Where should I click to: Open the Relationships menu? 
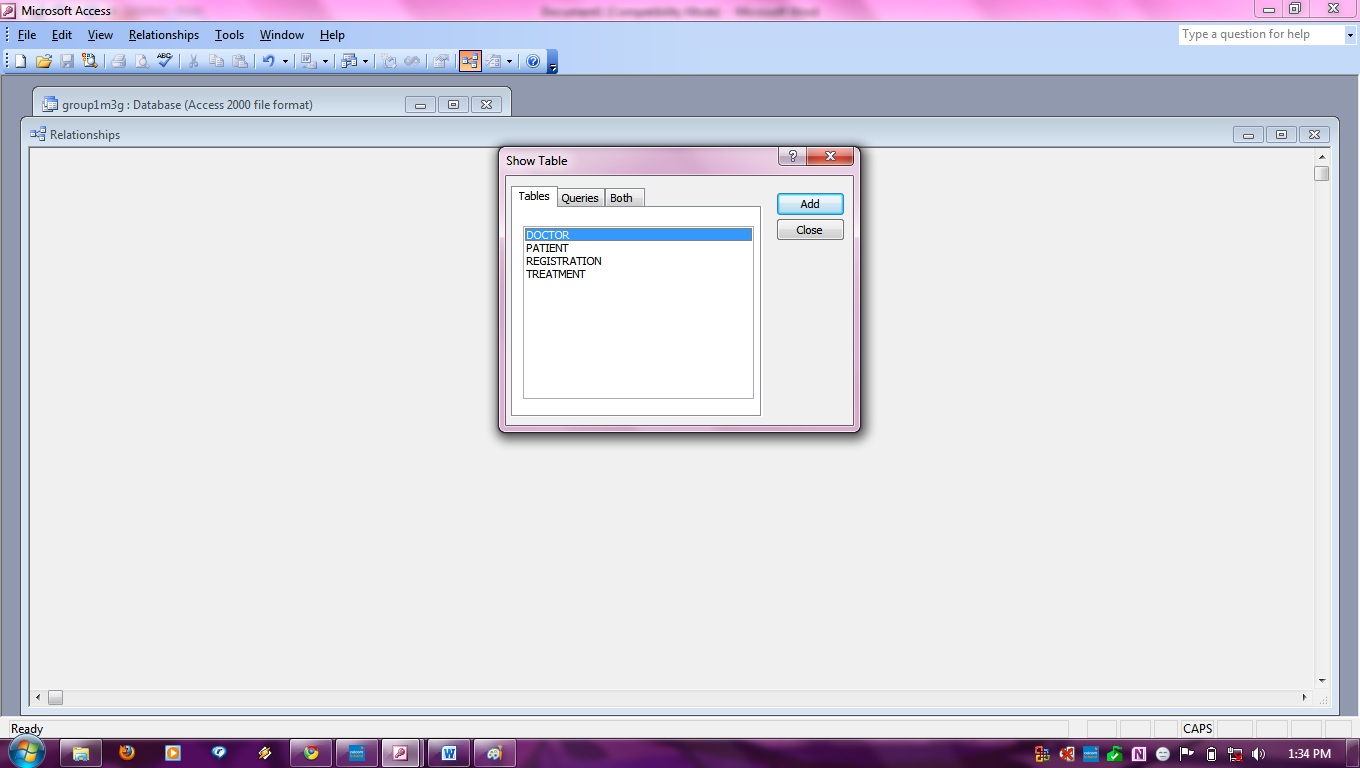coord(163,33)
